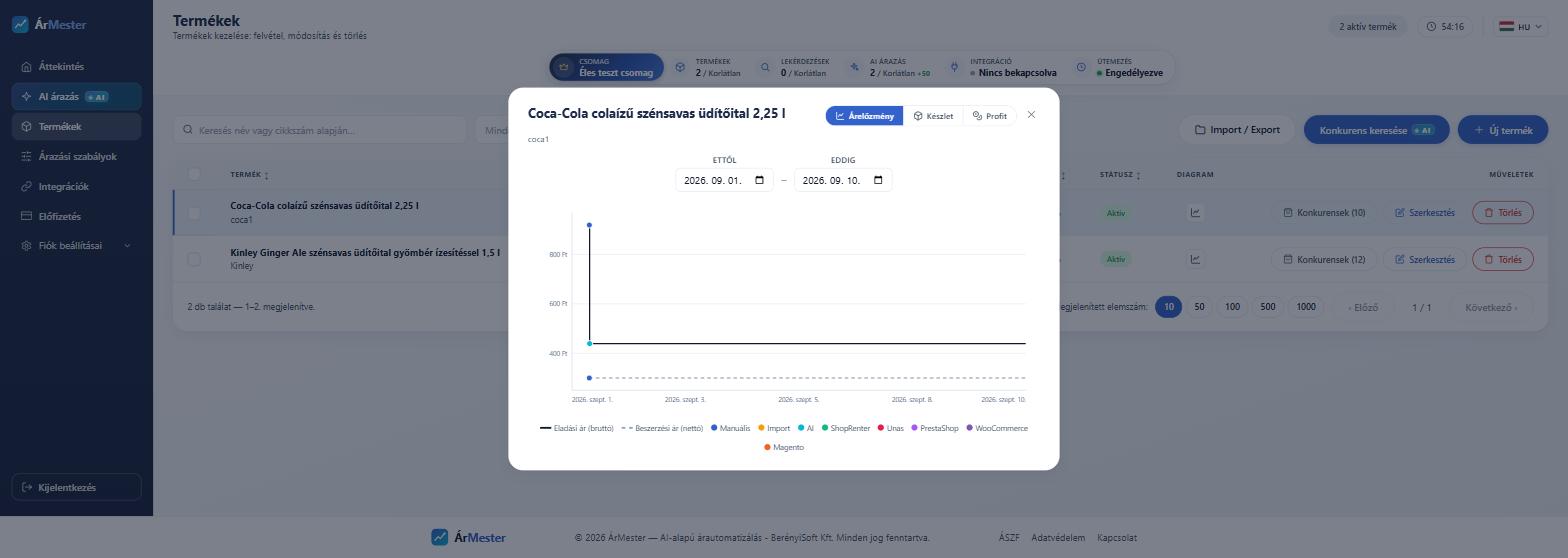Viewport: 1568px width, 558px height.
Task: Click the Ütemezés clock status icon
Action: (x=1081, y=67)
